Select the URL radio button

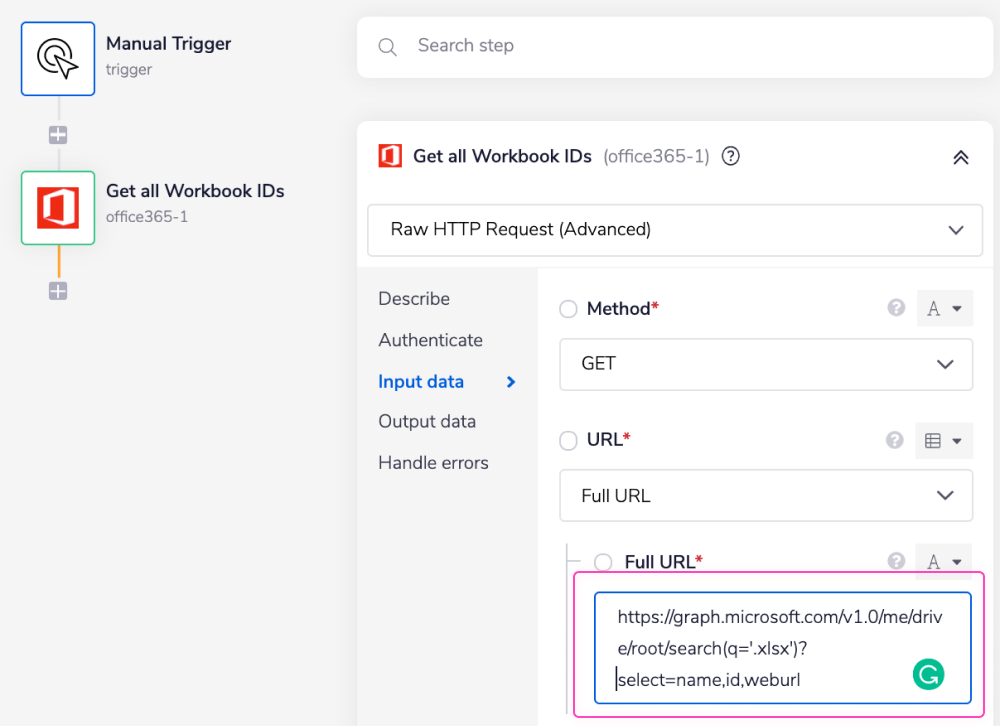(568, 440)
